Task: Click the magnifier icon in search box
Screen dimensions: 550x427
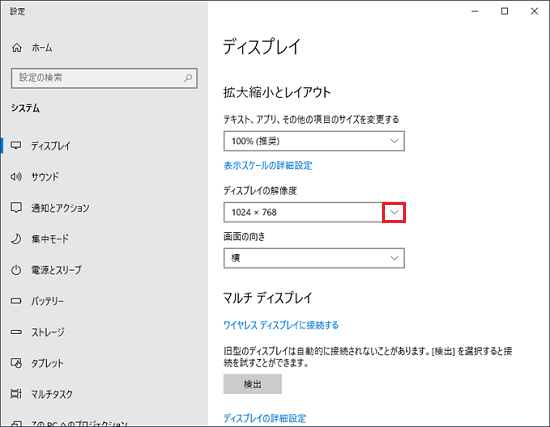Action: pyautogui.click(x=188, y=78)
